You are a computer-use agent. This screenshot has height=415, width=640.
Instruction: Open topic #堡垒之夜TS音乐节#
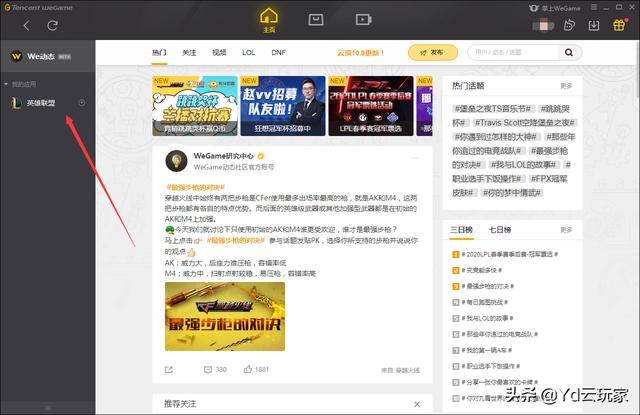point(493,109)
